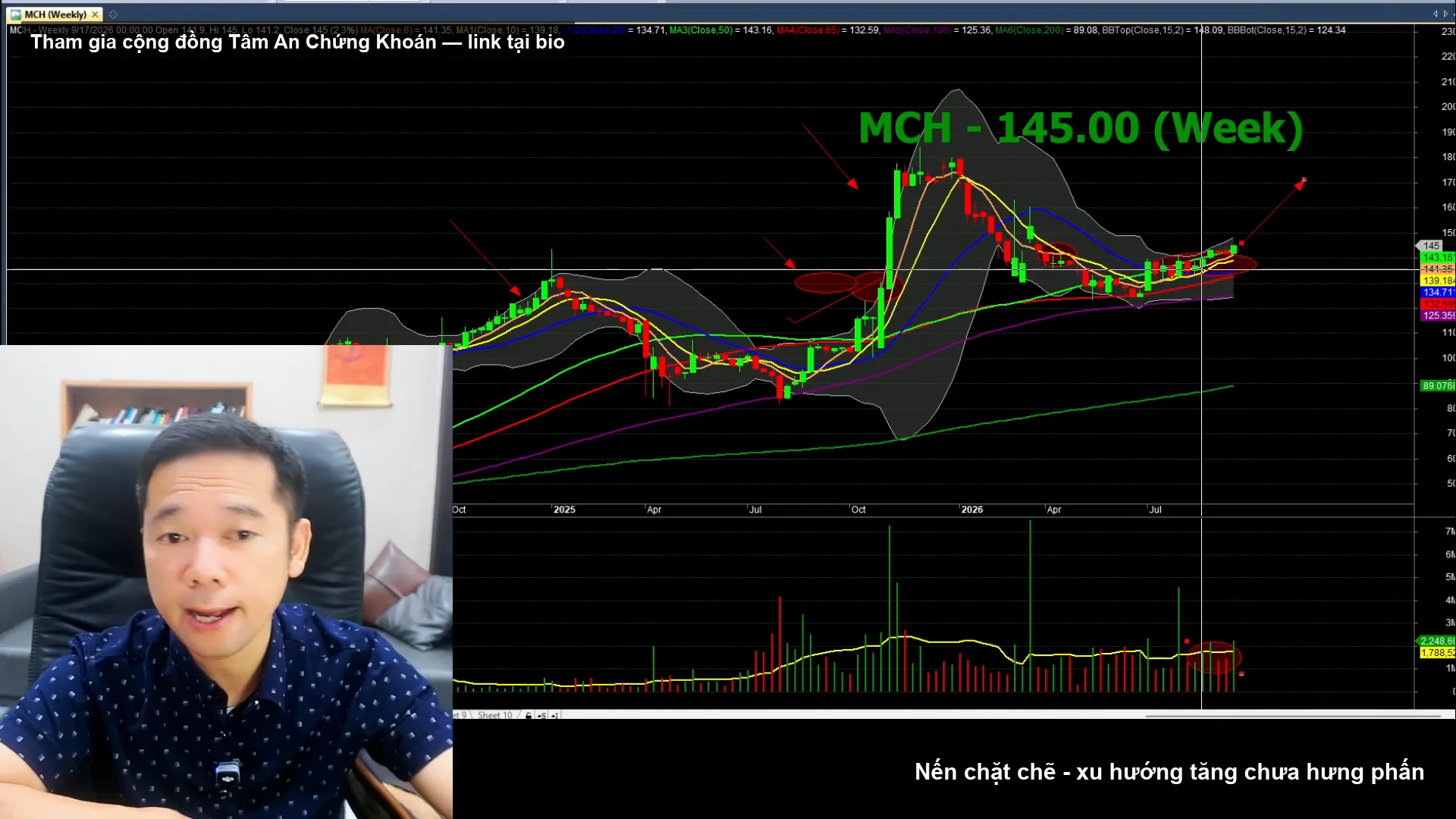Click the BBBot(Close,15,2) = 124.34 readout
1456x819 pixels.
coord(1286,30)
